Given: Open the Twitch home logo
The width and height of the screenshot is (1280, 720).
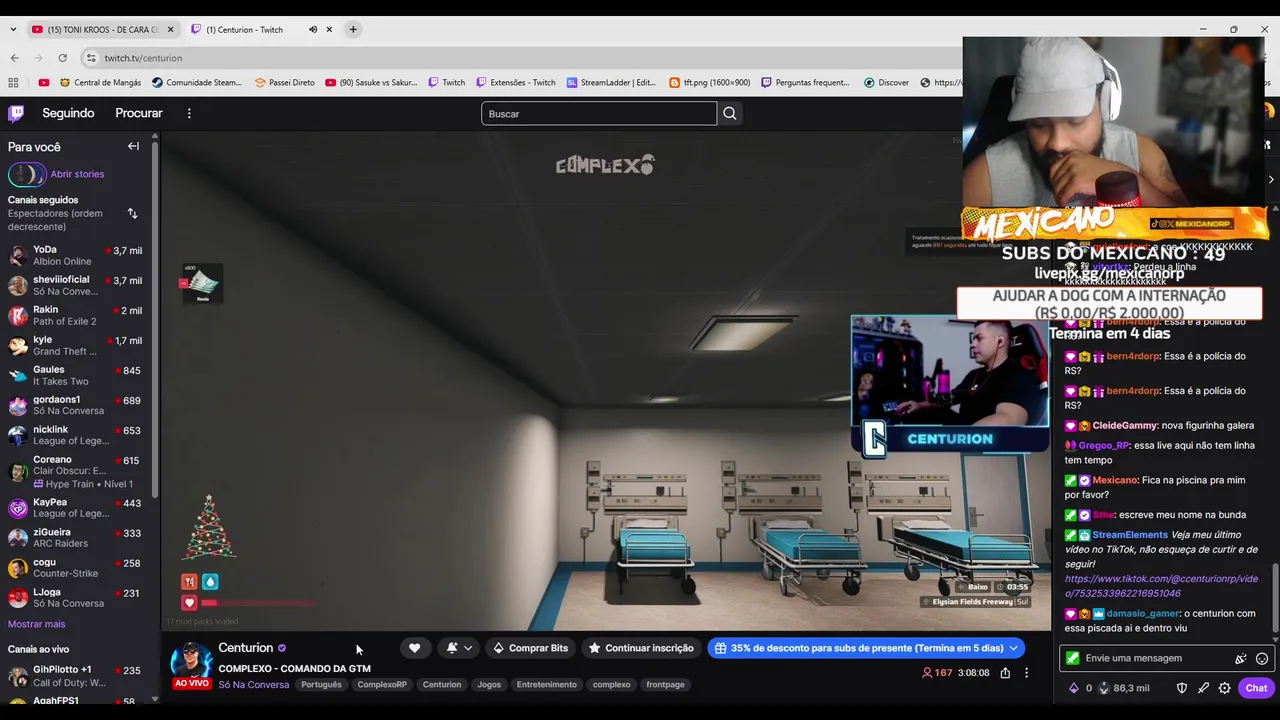Looking at the screenshot, I should [x=16, y=113].
